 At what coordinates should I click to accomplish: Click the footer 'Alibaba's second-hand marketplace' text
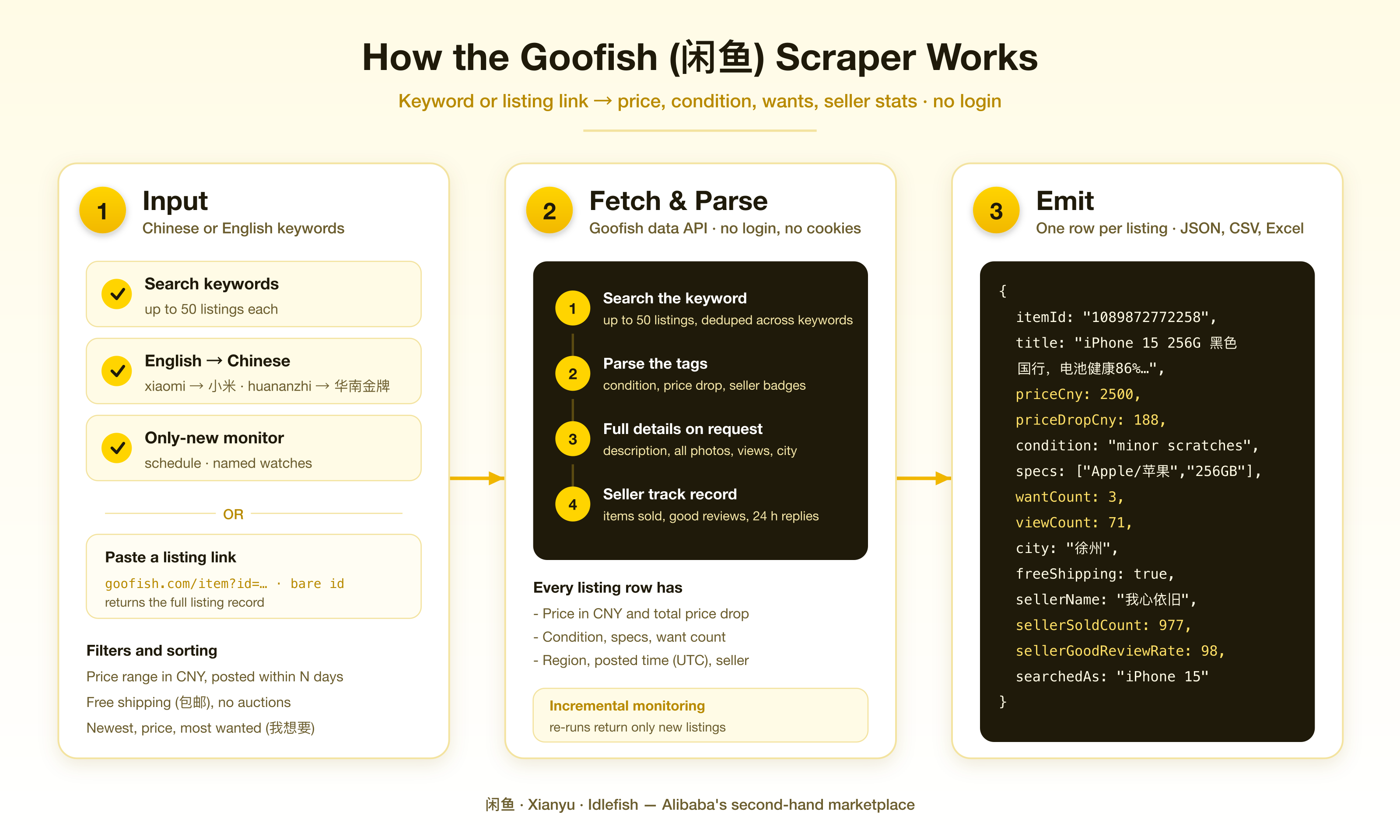(787, 804)
